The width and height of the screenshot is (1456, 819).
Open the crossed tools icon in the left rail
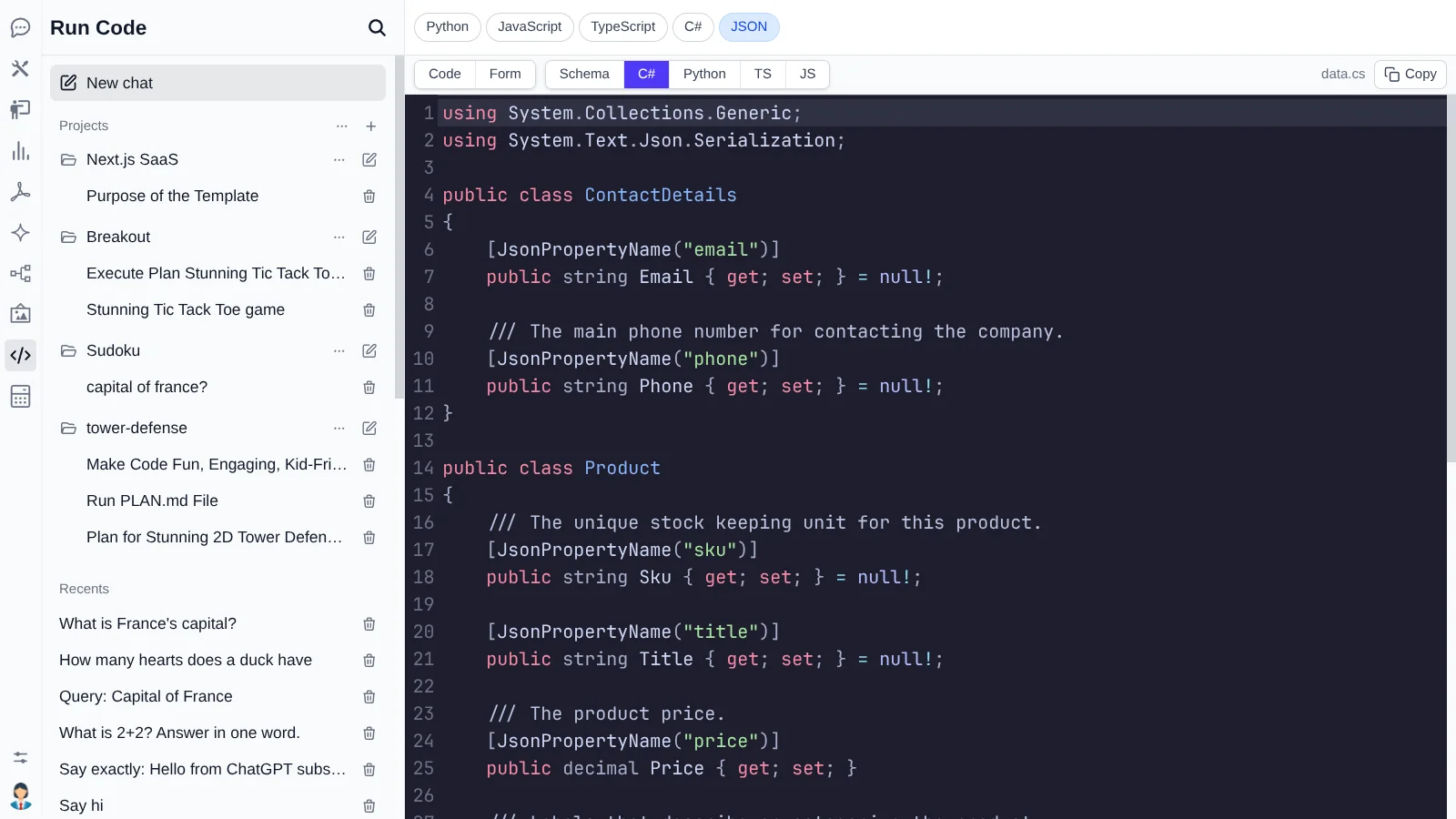coord(20,68)
